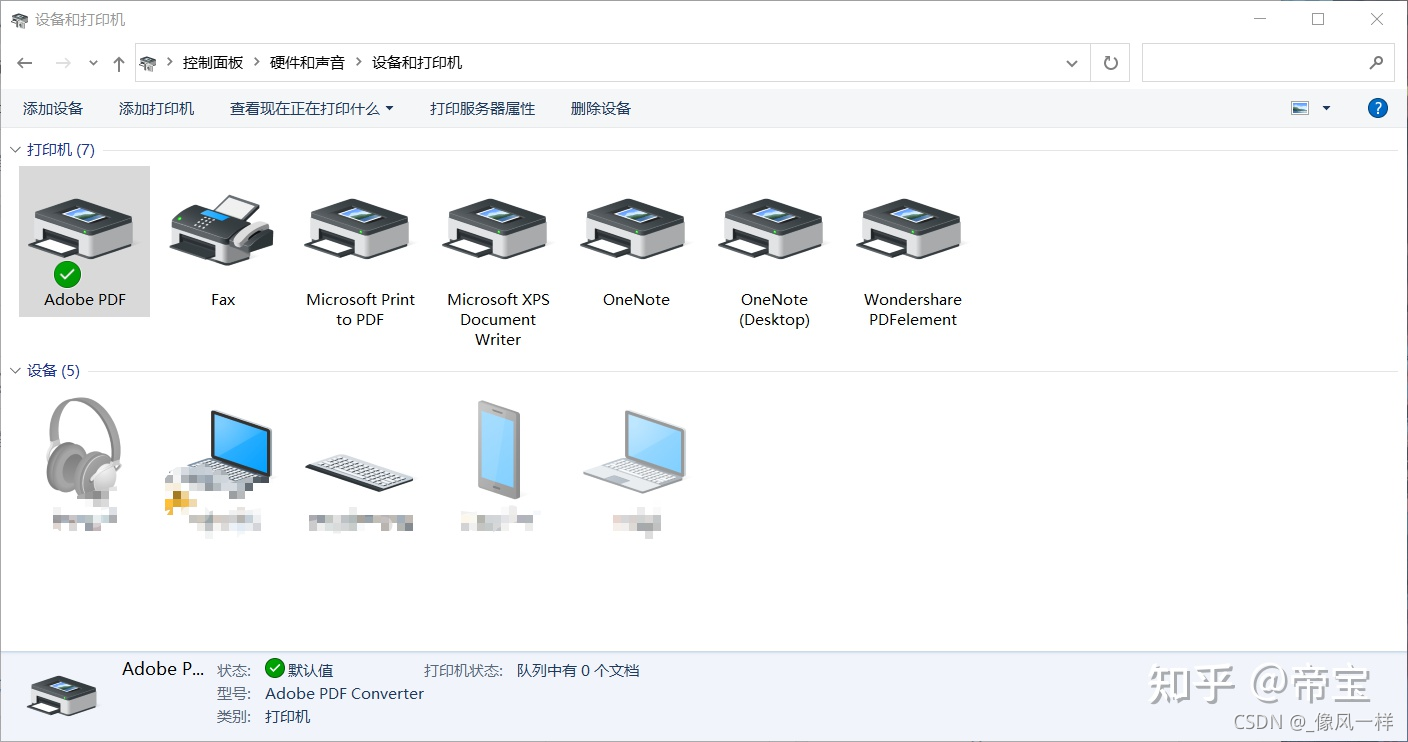1408x742 pixels.
Task: Click the address bar location icon
Action: point(148,63)
